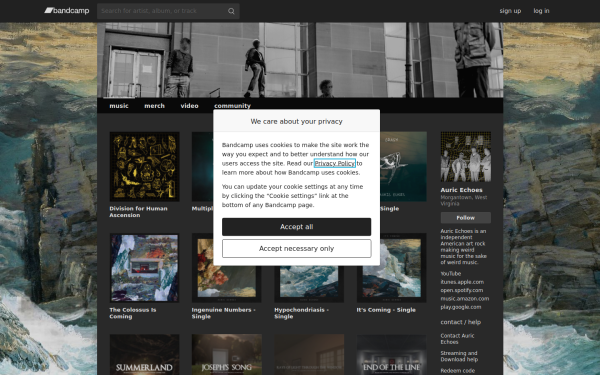The image size is (600, 375).
Task: Open Streaming and Download help link
Action: (459, 356)
